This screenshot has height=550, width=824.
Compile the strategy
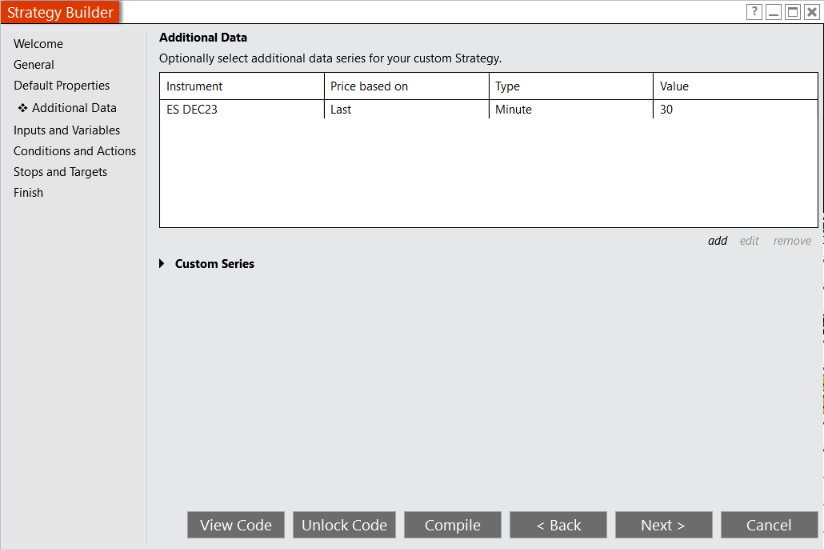[x=453, y=525]
